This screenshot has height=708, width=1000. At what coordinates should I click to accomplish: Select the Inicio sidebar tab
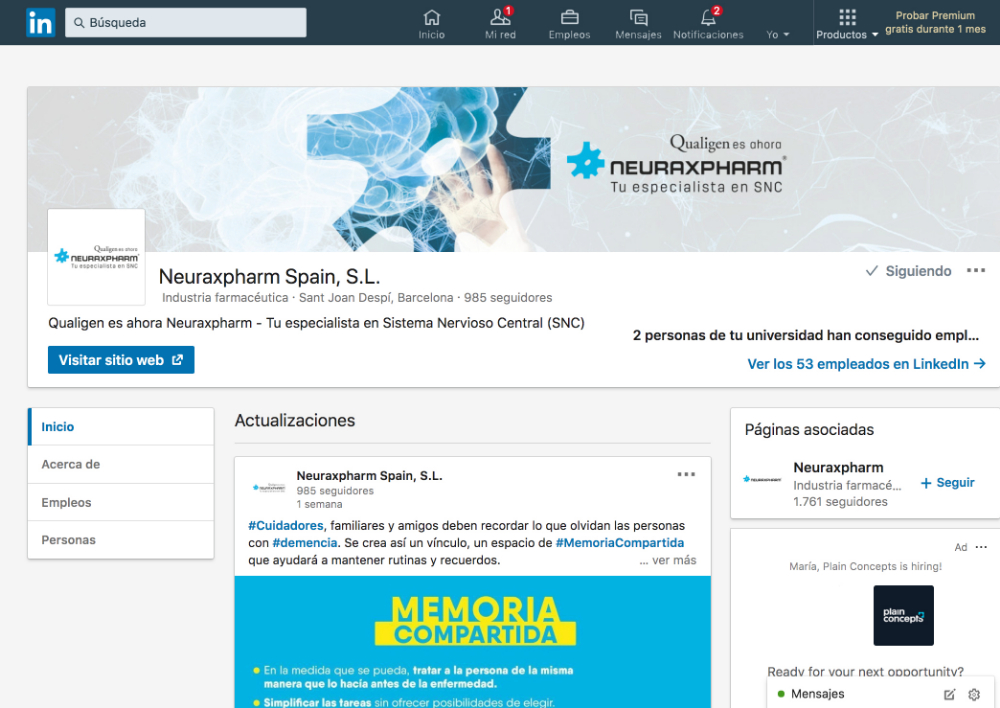click(121, 427)
